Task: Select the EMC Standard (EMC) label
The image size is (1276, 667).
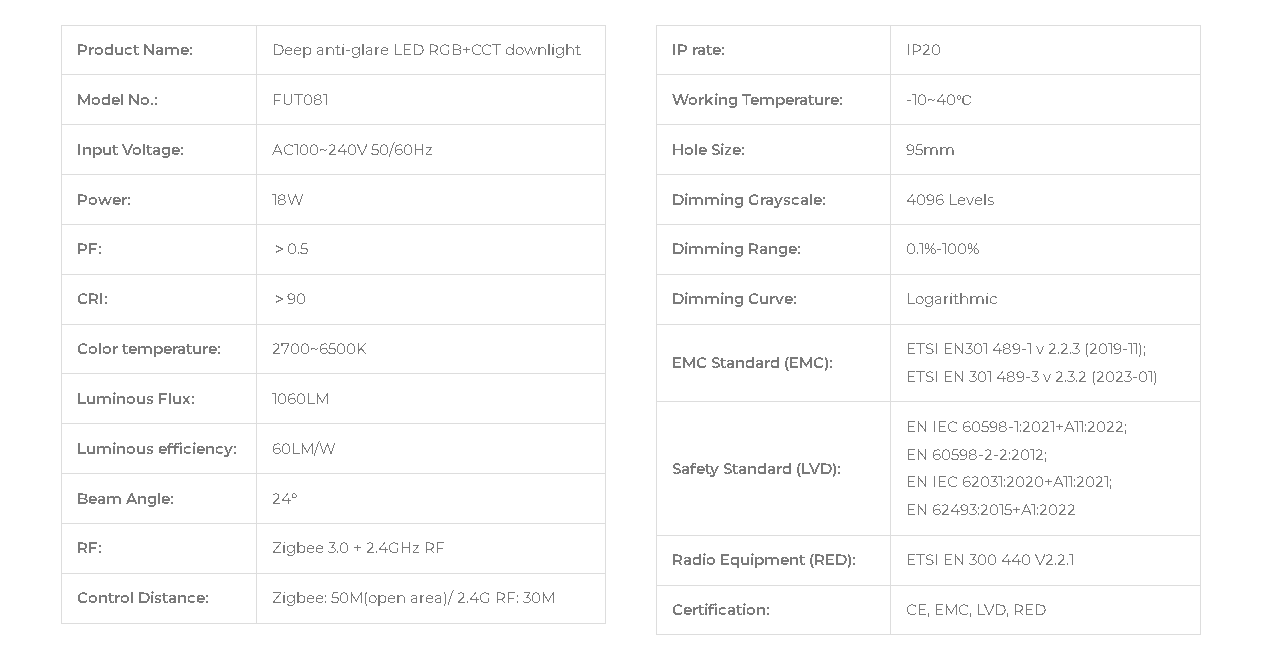Action: (x=752, y=363)
